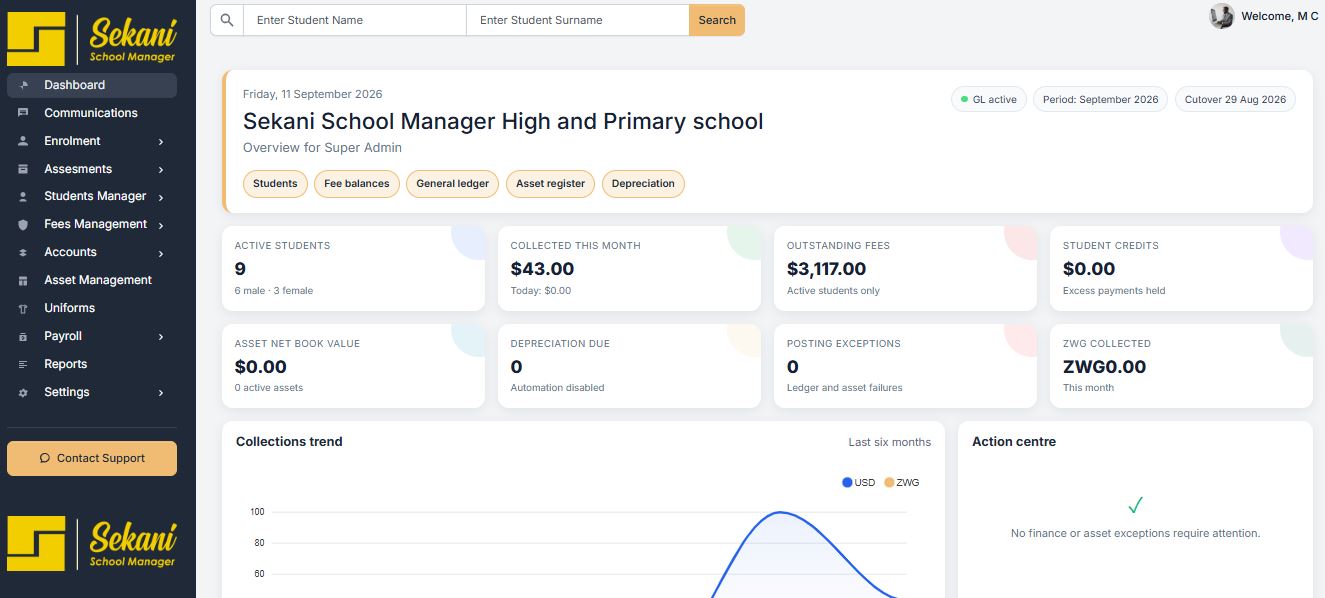Click the Enrolment person icon
Screen dimensions: 1325x598
point(23,141)
